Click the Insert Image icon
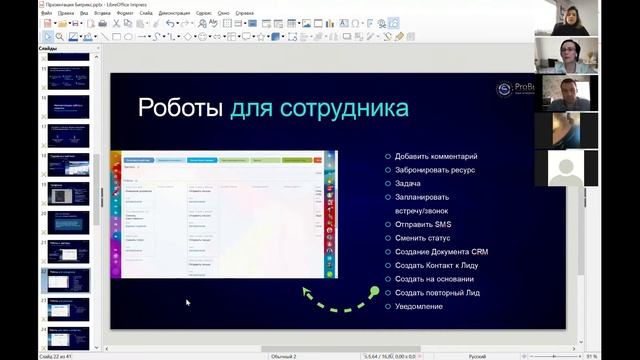 (306, 24)
